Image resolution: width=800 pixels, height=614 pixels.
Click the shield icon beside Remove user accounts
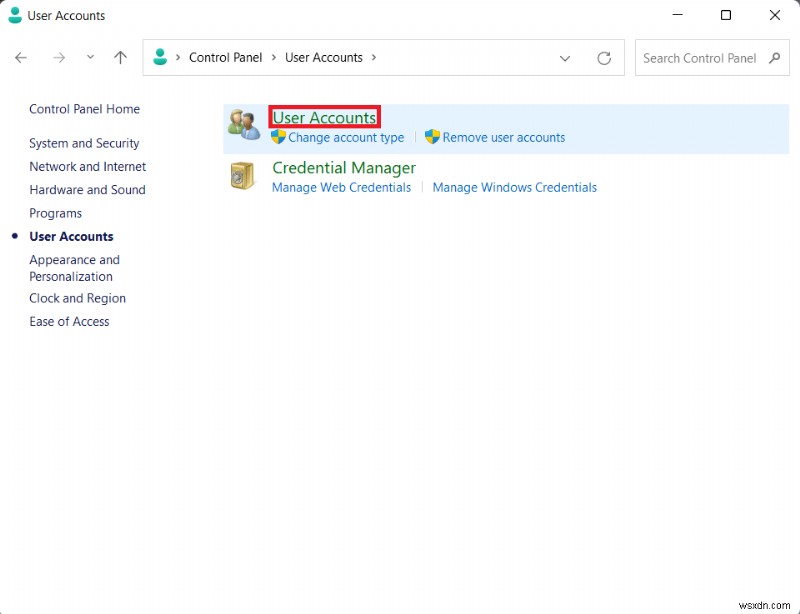pos(432,137)
